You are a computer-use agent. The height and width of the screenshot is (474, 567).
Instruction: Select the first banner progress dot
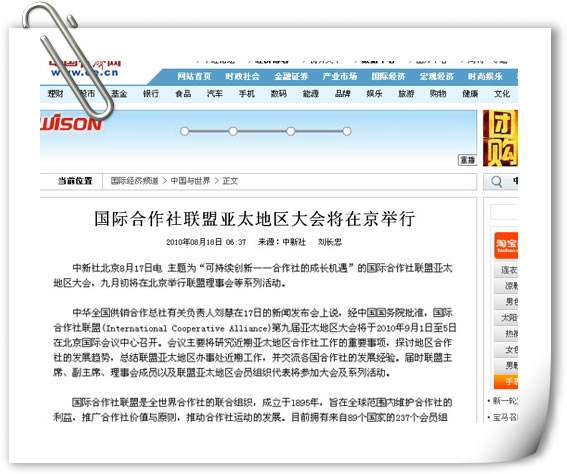click(x=184, y=131)
